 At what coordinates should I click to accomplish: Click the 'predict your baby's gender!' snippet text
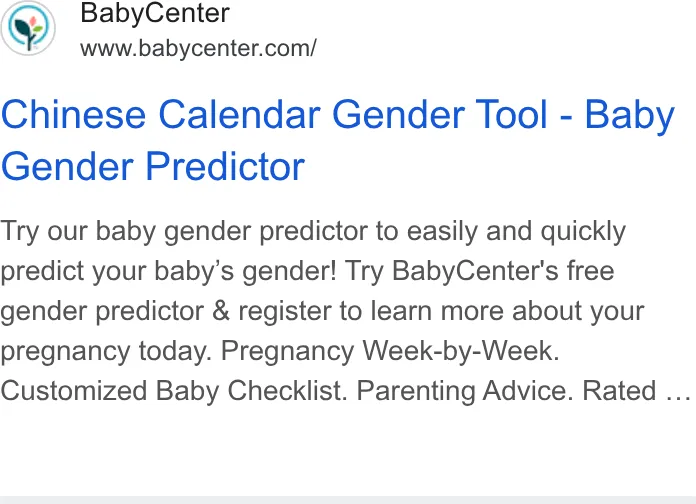point(169,271)
